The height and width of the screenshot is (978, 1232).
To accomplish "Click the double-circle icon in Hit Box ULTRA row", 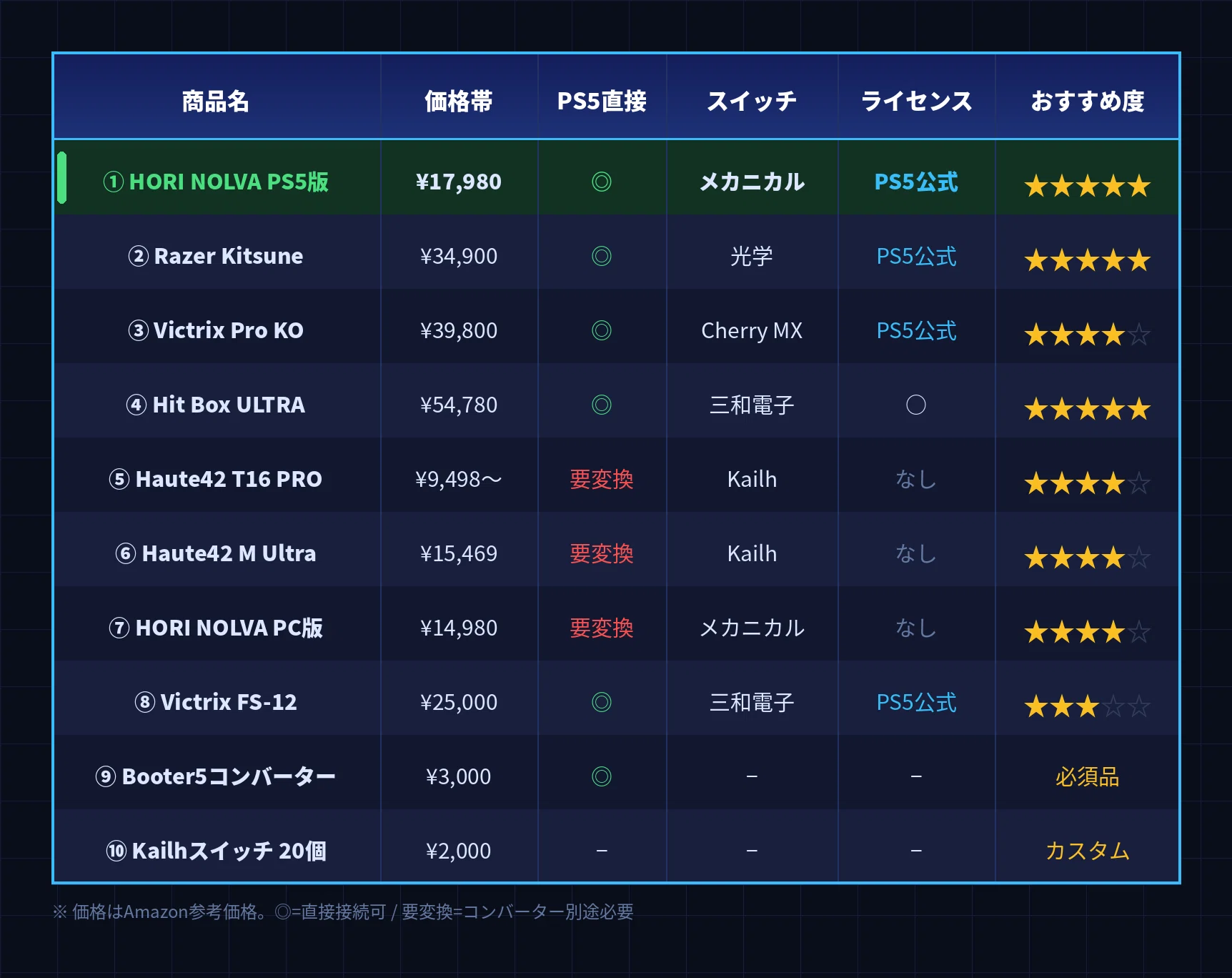I will (x=602, y=405).
